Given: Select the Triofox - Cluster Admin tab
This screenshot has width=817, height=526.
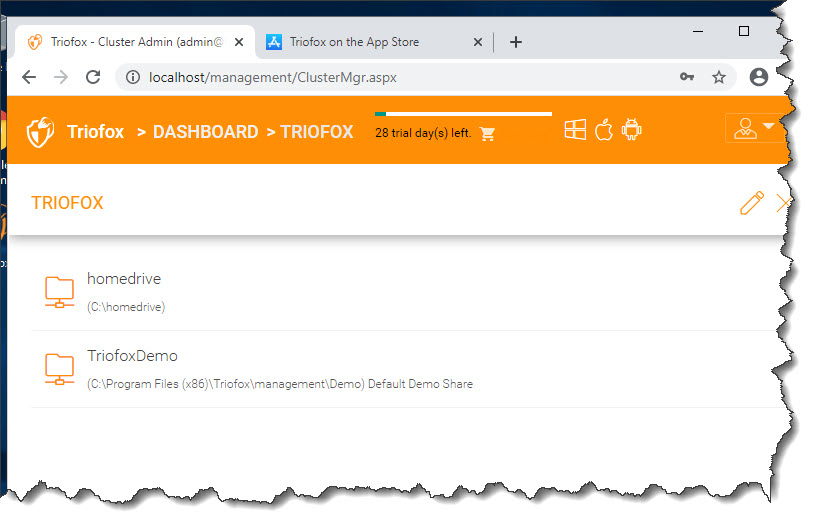Looking at the screenshot, I should (x=135, y=42).
